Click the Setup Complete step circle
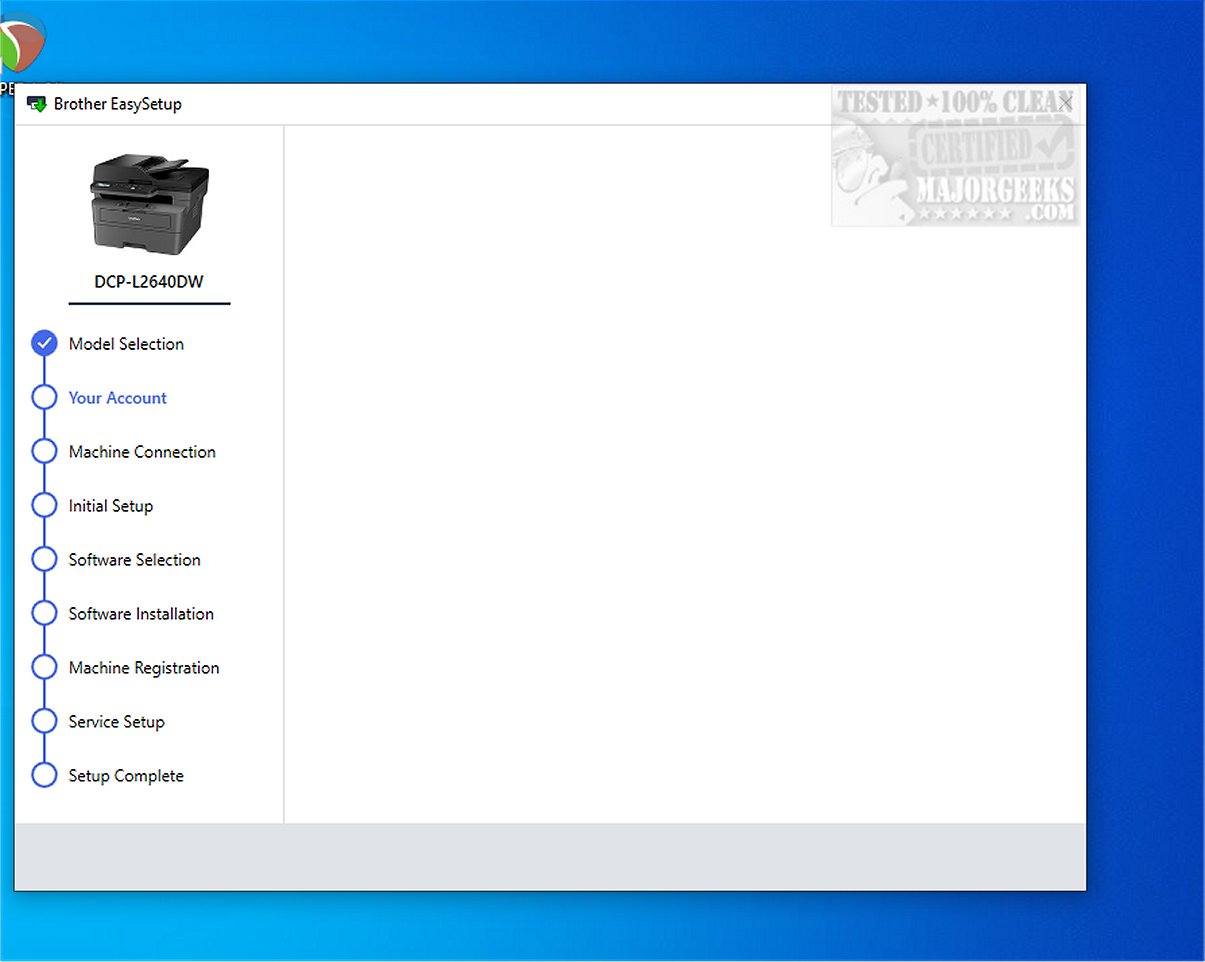 (x=44, y=776)
